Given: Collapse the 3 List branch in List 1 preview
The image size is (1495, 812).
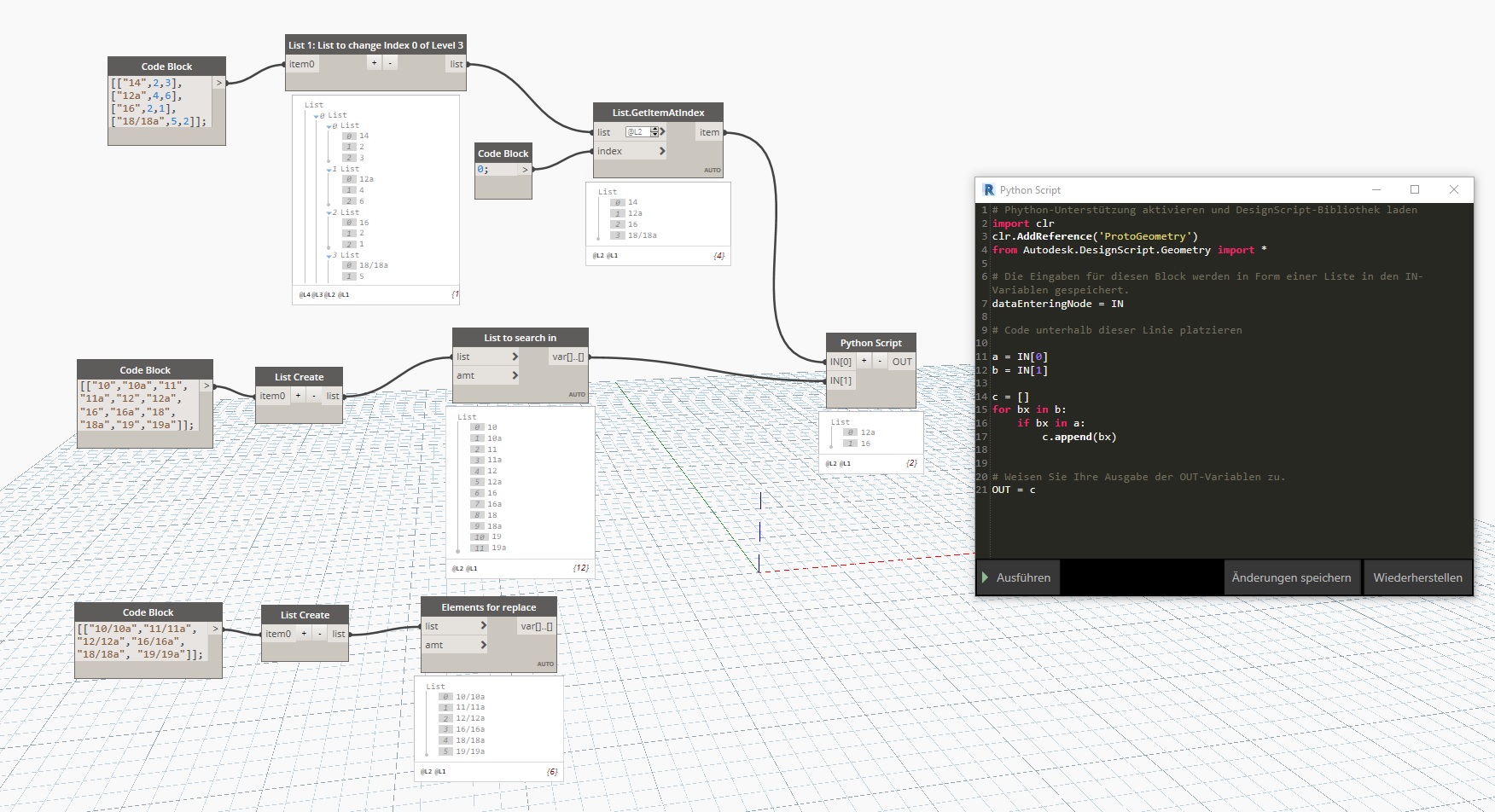Looking at the screenshot, I should pyautogui.click(x=329, y=256).
